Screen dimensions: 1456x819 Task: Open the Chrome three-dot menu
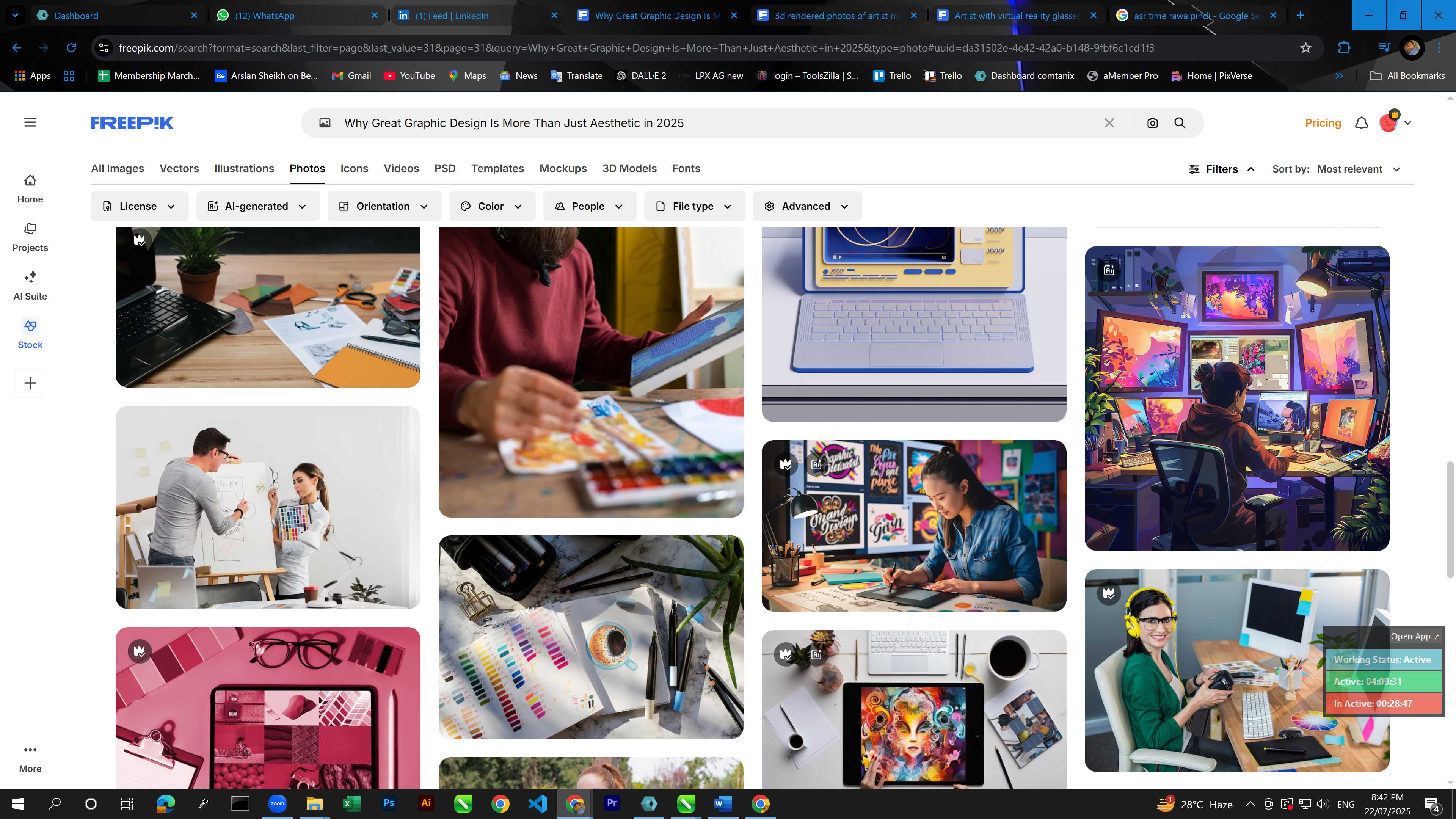[1439, 47]
